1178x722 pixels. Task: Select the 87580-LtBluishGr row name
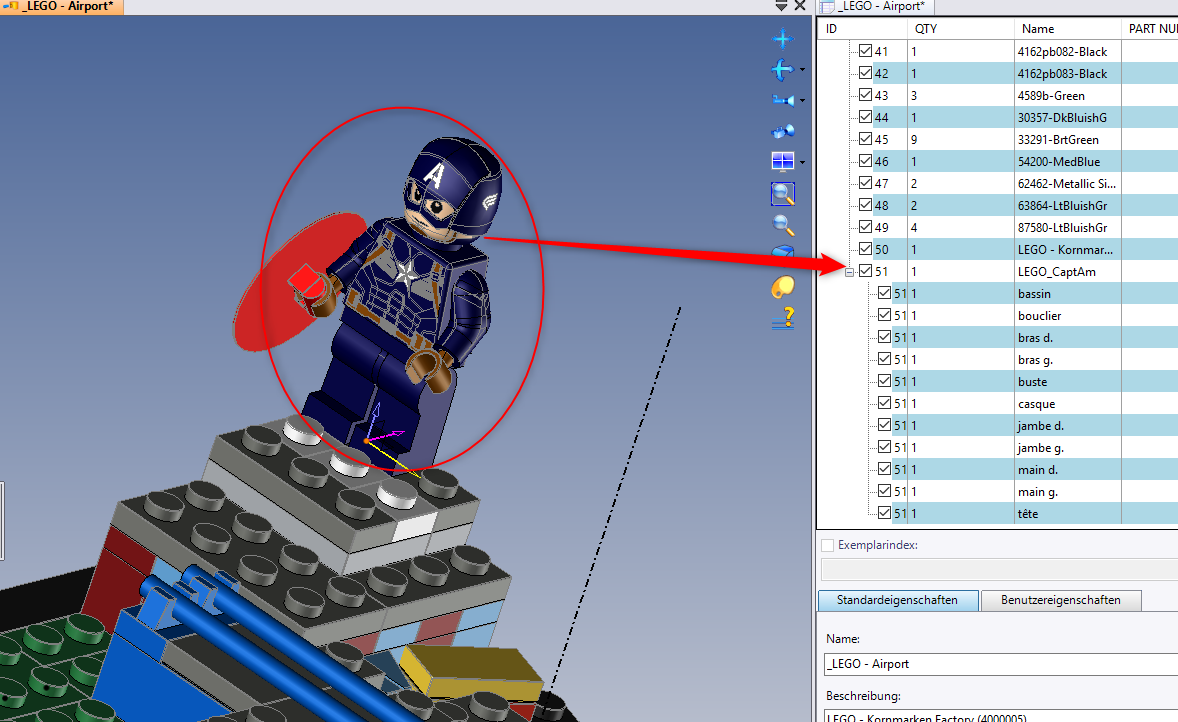1062,228
